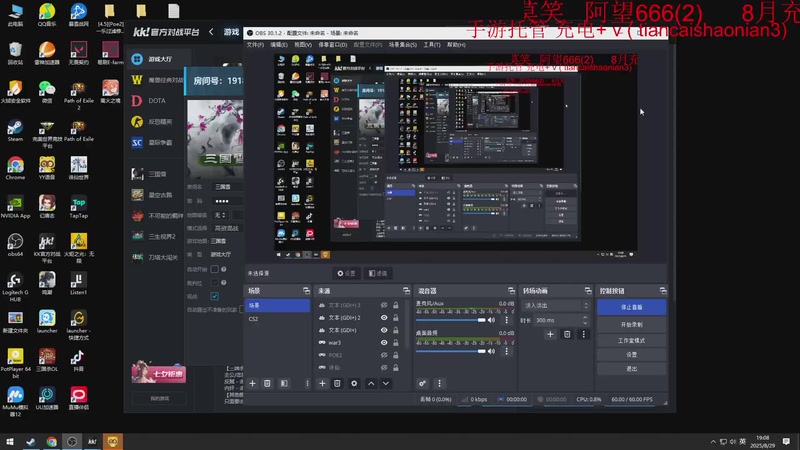Open OBS 文件(F) menu
800x450 pixels.
[255, 45]
